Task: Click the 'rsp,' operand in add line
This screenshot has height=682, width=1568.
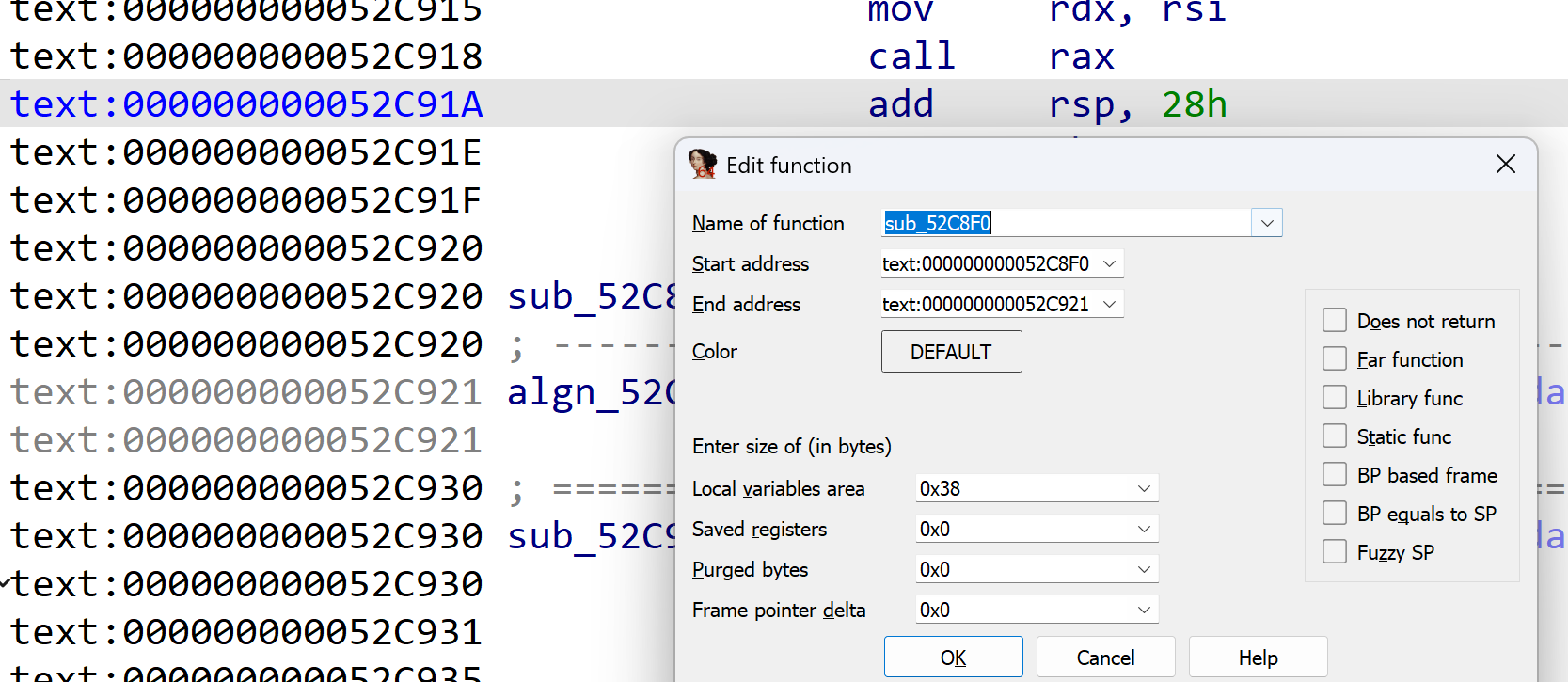Action: point(1091,105)
